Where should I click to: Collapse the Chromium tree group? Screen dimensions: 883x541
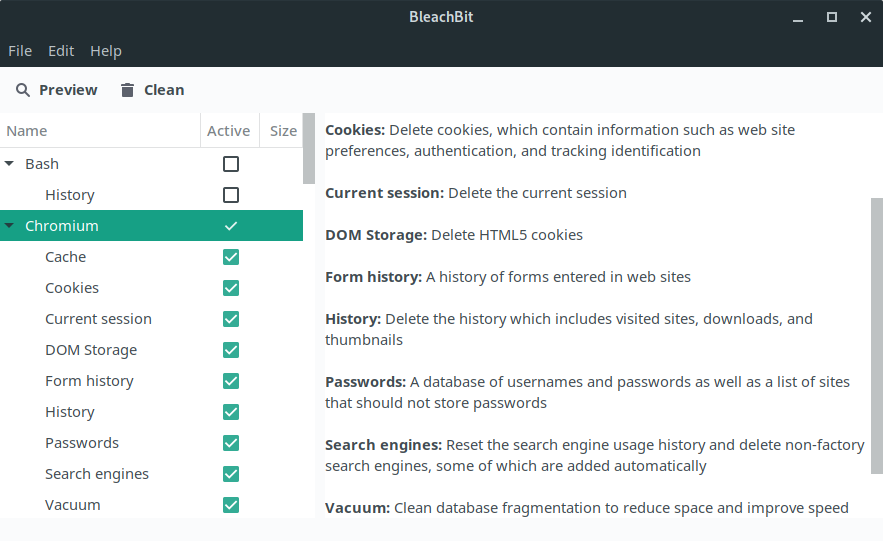click(9, 226)
